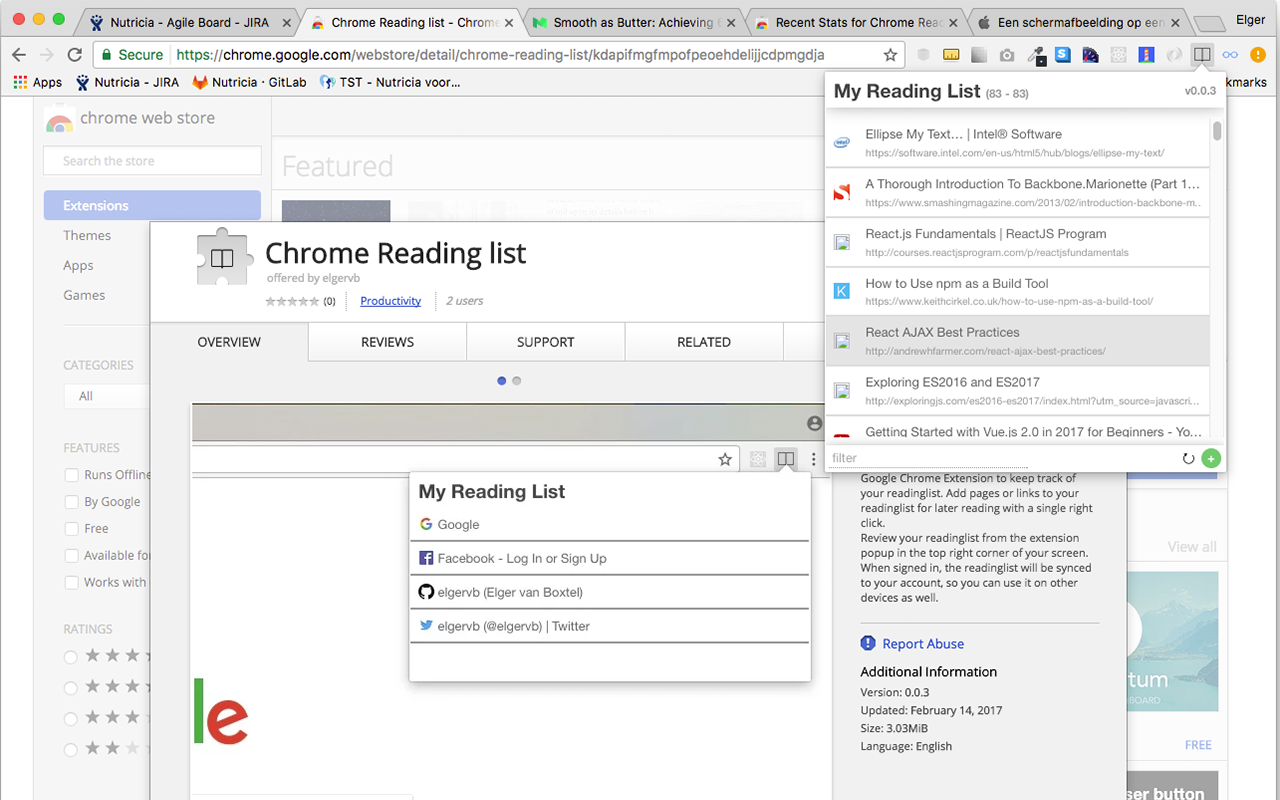1280x800 pixels.
Task: Open the Chrome Reading list extension icon
Action: (1202, 55)
